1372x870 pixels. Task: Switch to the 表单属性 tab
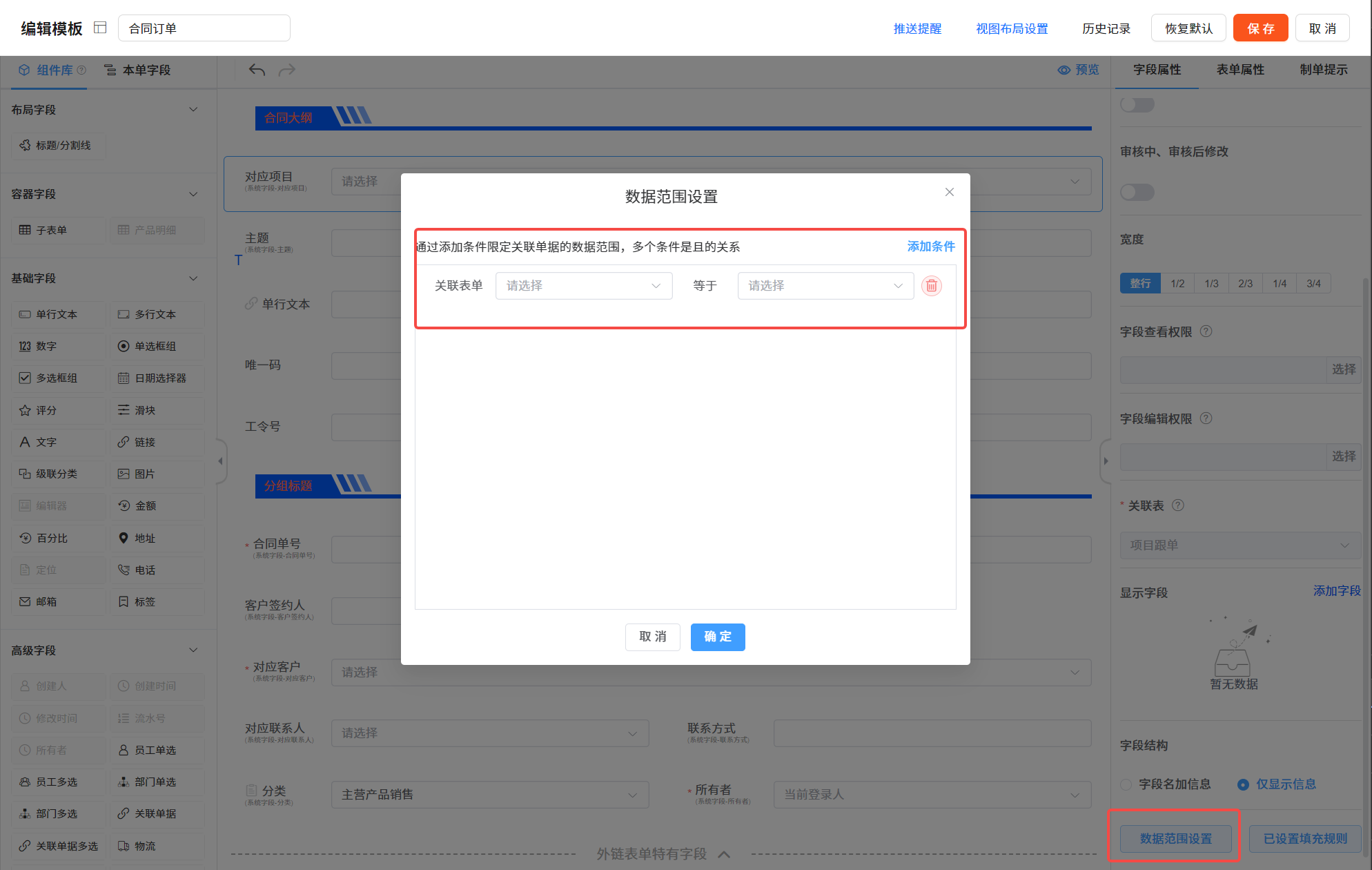[1240, 70]
